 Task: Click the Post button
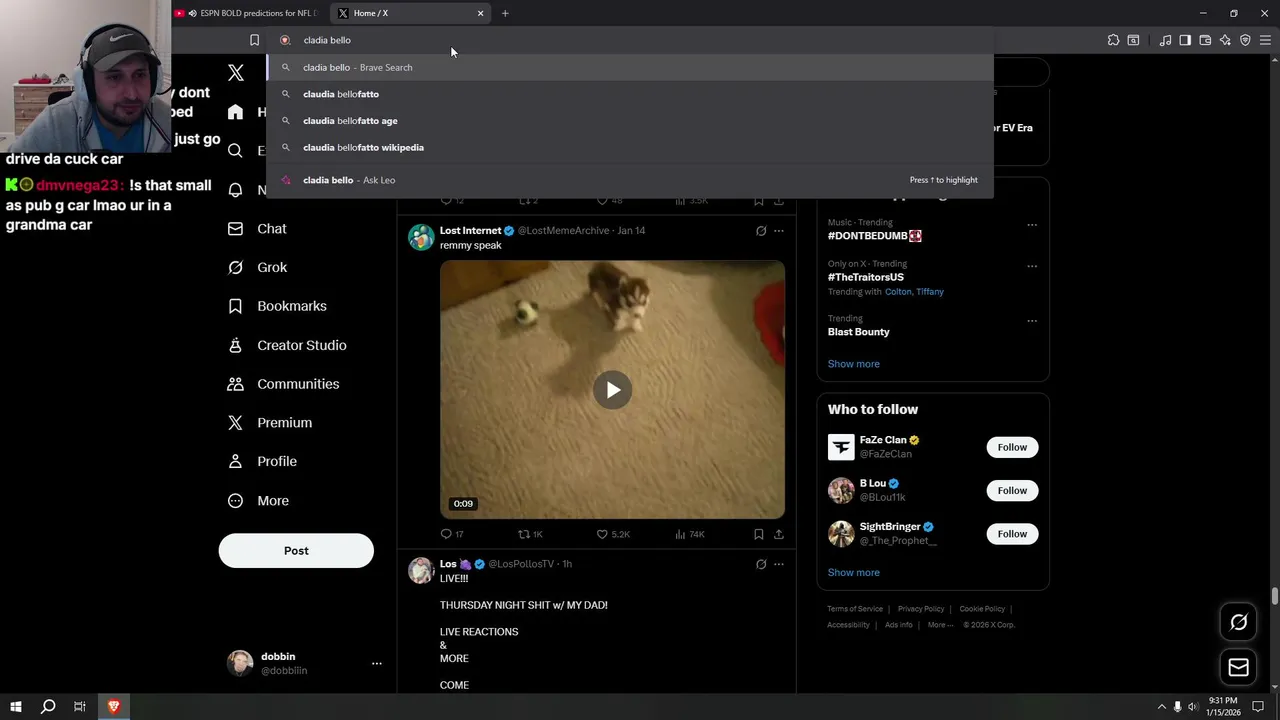point(296,551)
